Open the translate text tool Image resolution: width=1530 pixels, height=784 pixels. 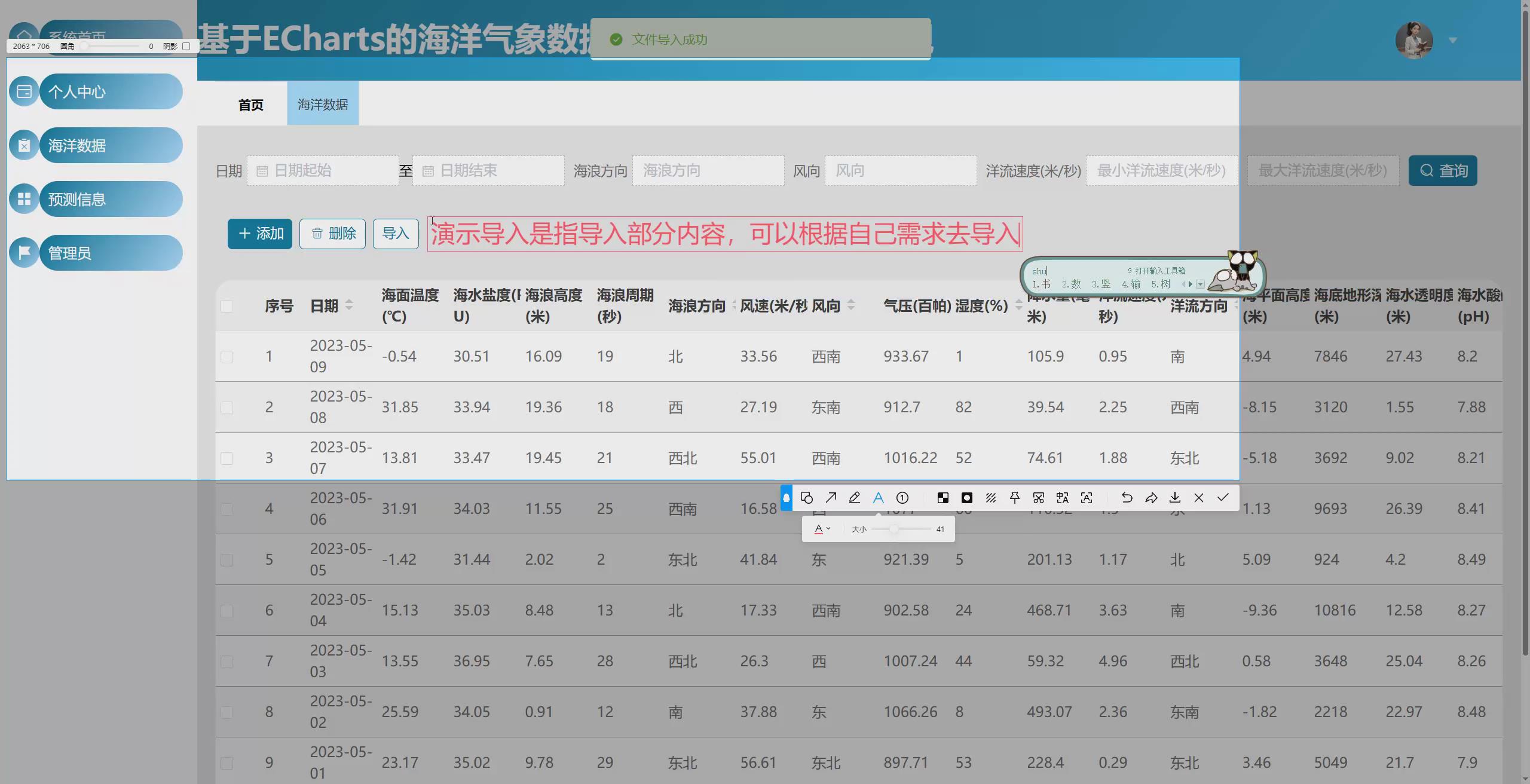coord(1063,498)
